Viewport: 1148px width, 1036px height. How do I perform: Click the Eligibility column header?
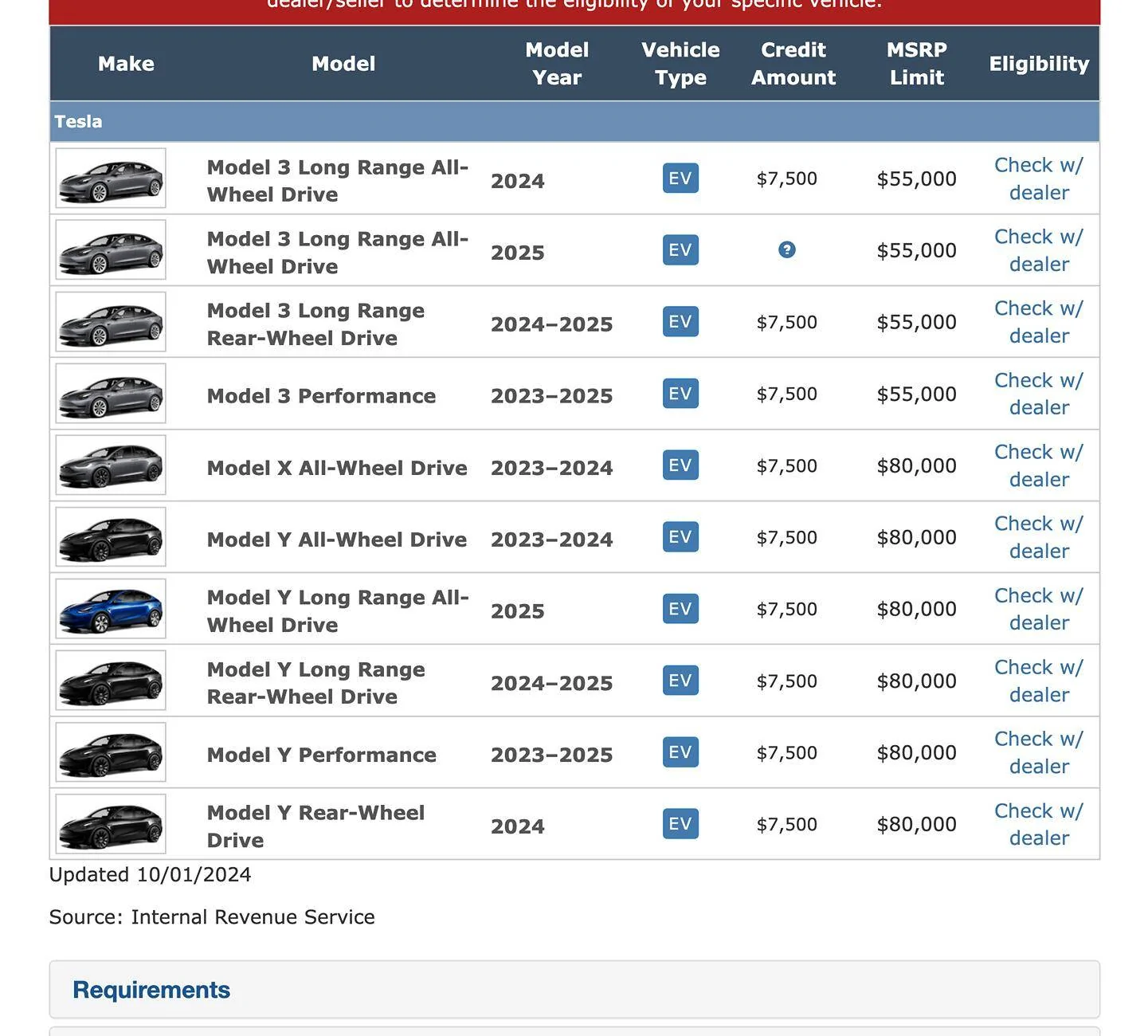1039,64
